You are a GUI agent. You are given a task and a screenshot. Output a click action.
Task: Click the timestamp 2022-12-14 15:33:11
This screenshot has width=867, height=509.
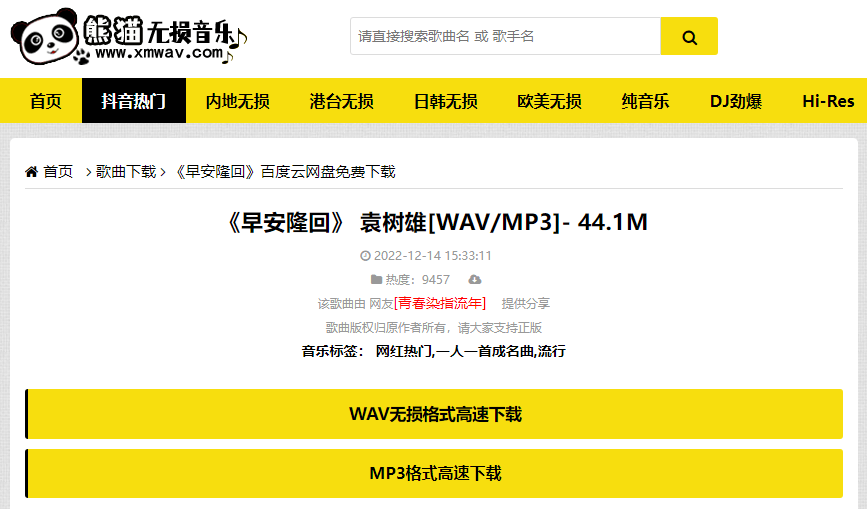(x=432, y=256)
